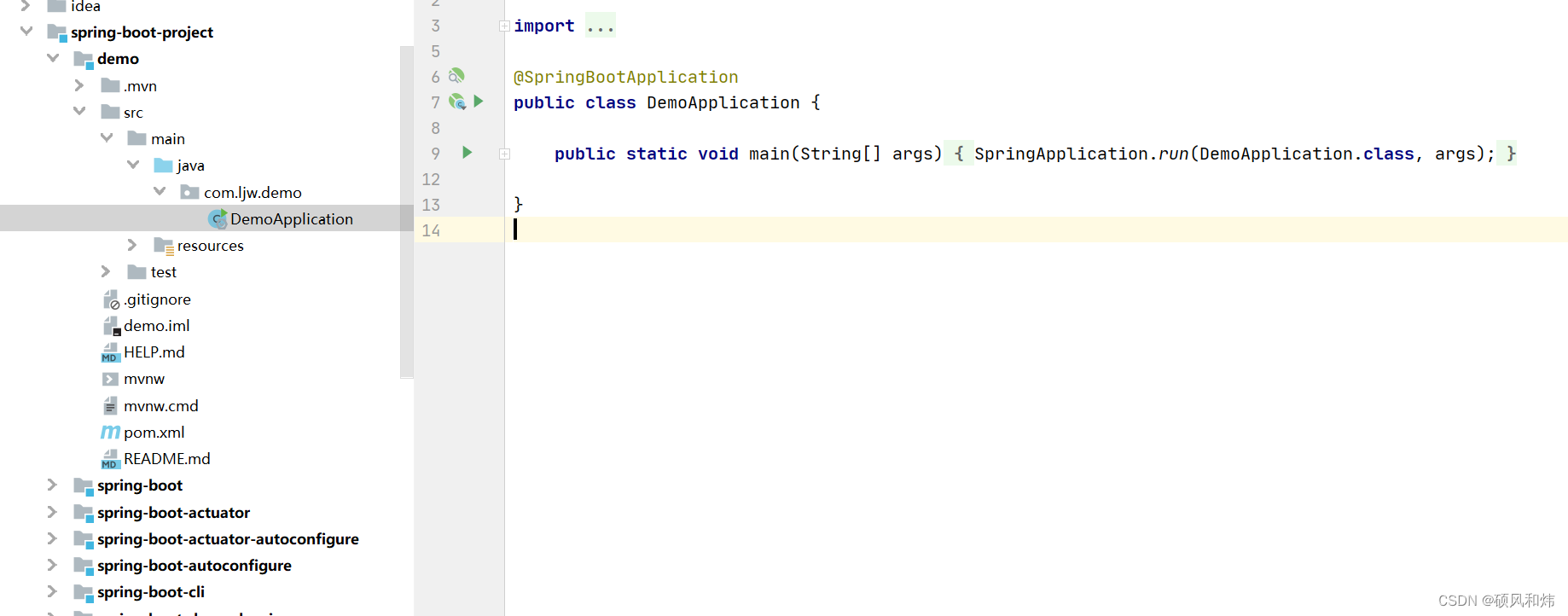The width and height of the screenshot is (1568, 616).
Task: Unfold the main method body fold marker
Action: point(504,154)
